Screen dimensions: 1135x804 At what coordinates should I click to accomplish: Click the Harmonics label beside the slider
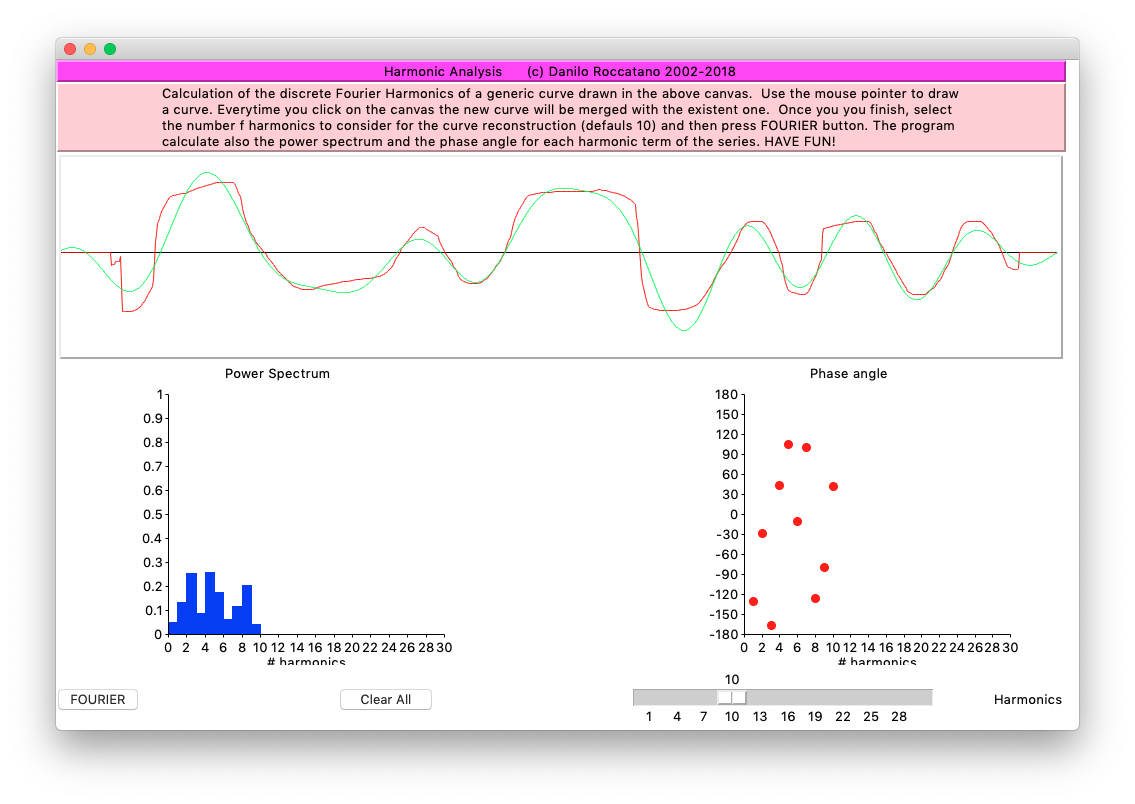coord(1027,700)
